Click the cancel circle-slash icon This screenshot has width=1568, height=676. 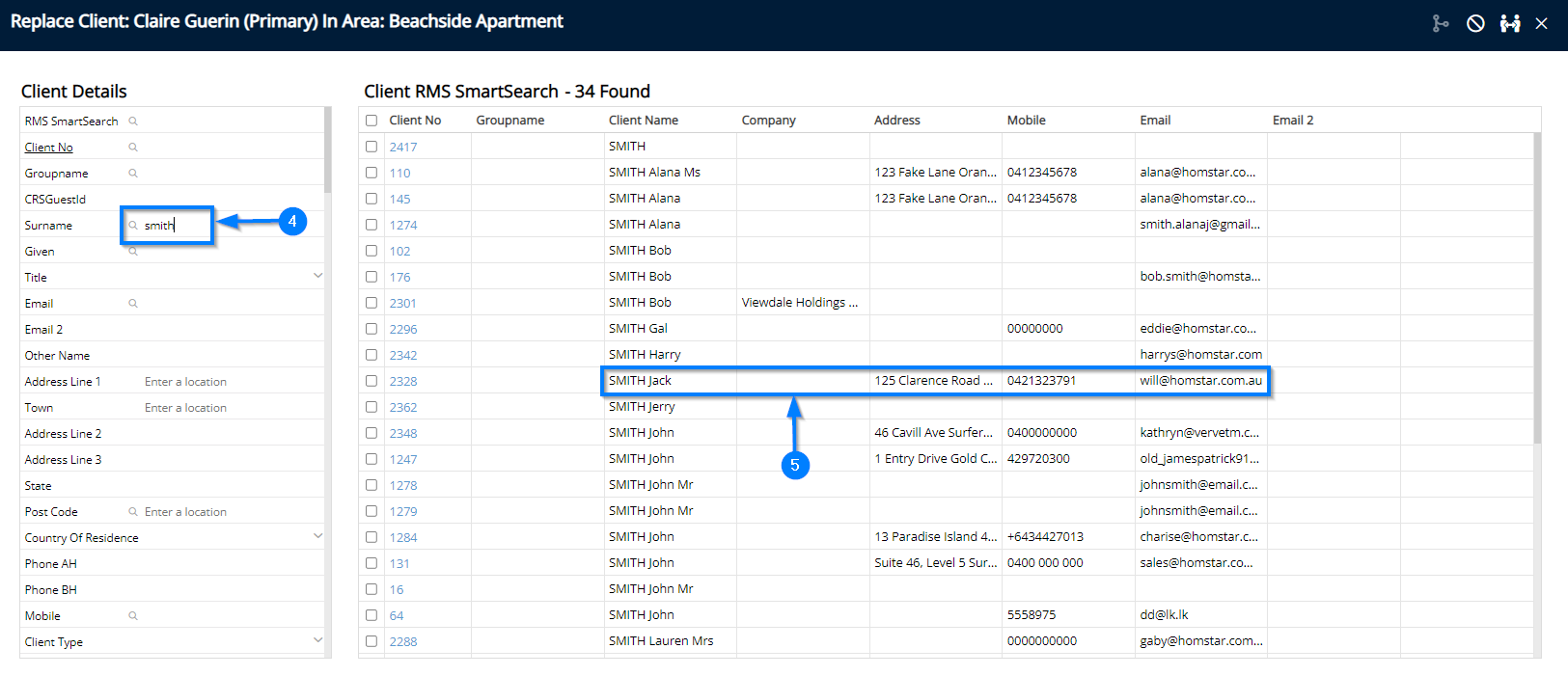pyautogui.click(x=1475, y=24)
